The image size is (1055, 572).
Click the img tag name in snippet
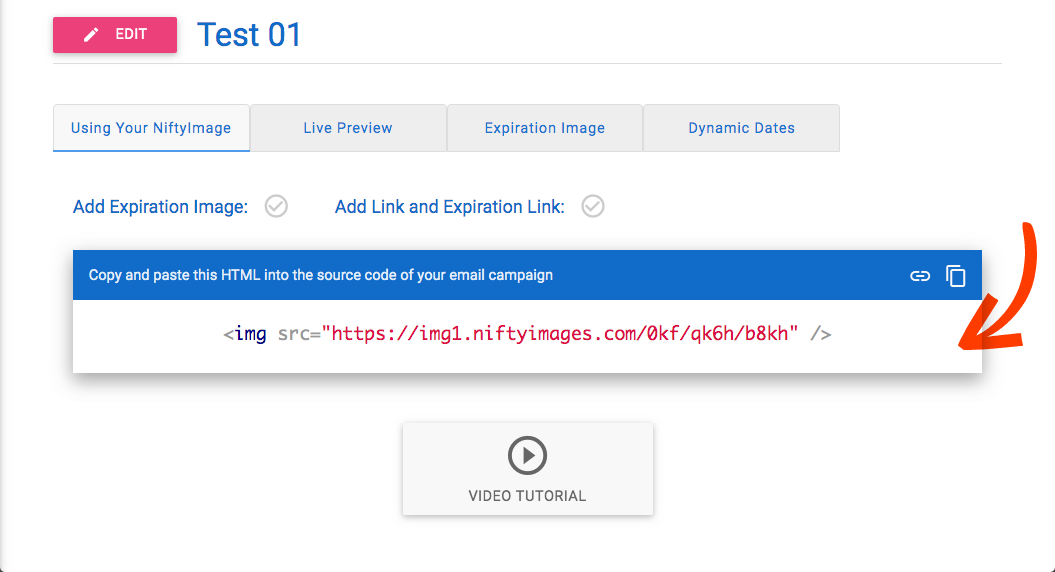point(250,334)
